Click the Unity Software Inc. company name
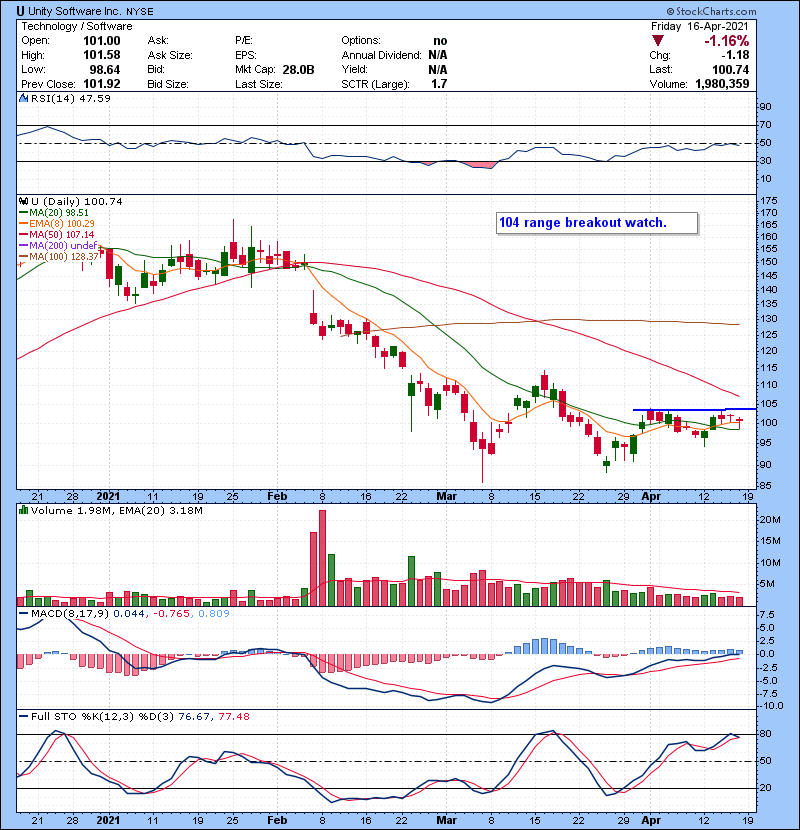Screen dimensions: 800x830 [x=75, y=11]
